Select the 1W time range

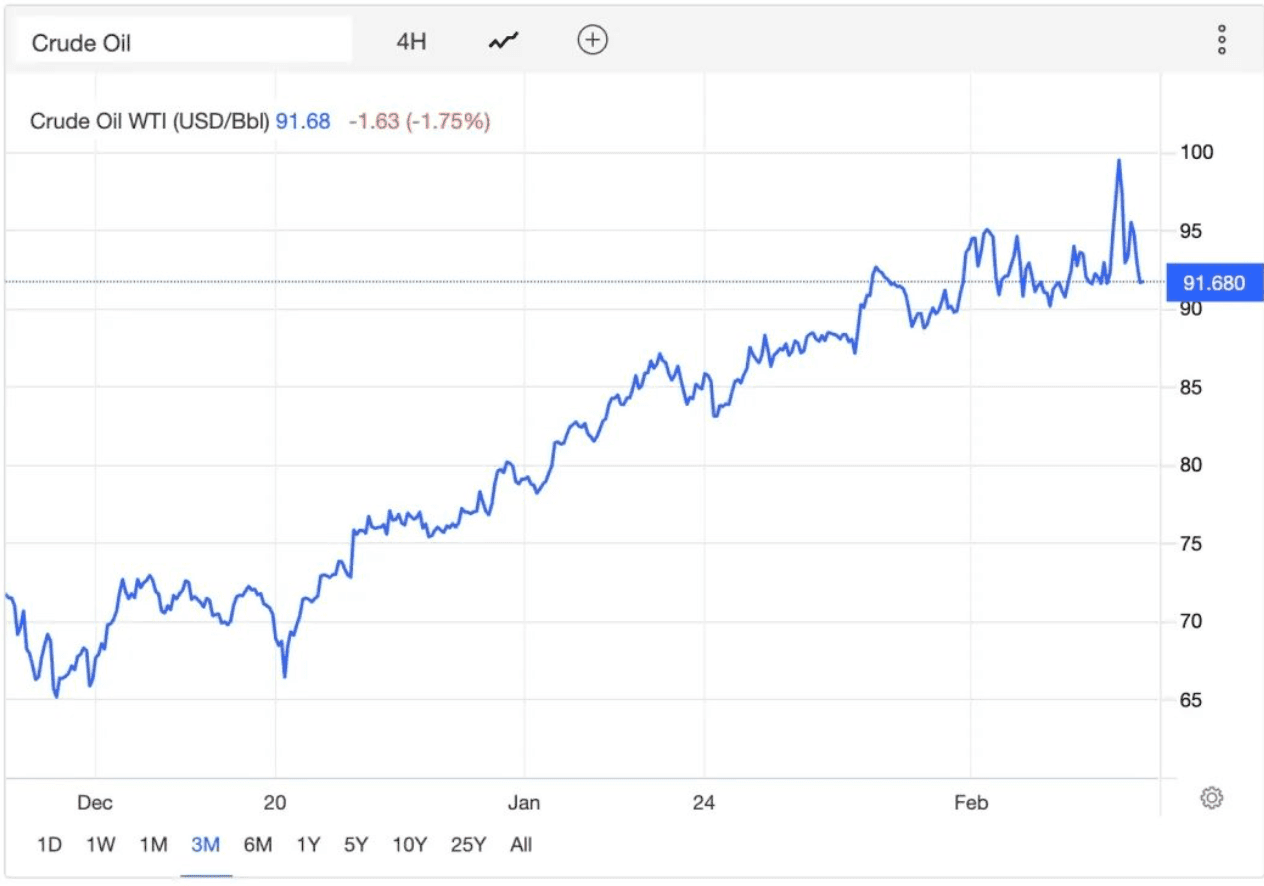(x=101, y=845)
